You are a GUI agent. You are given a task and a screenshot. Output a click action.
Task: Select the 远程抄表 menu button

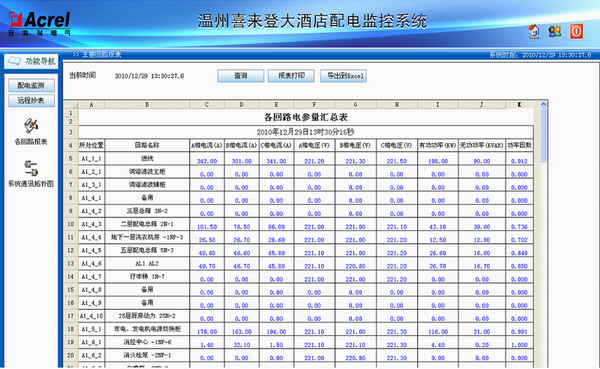31,101
